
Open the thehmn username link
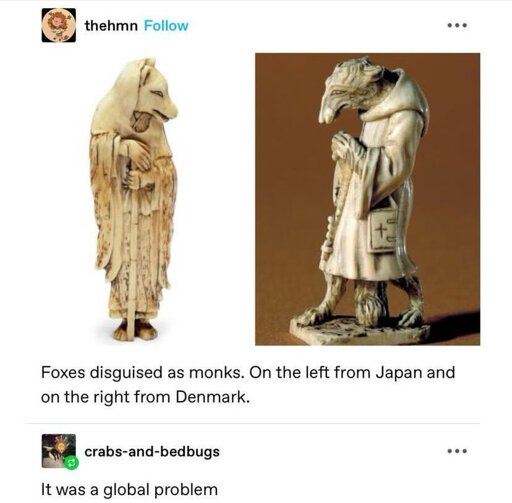tap(111, 26)
